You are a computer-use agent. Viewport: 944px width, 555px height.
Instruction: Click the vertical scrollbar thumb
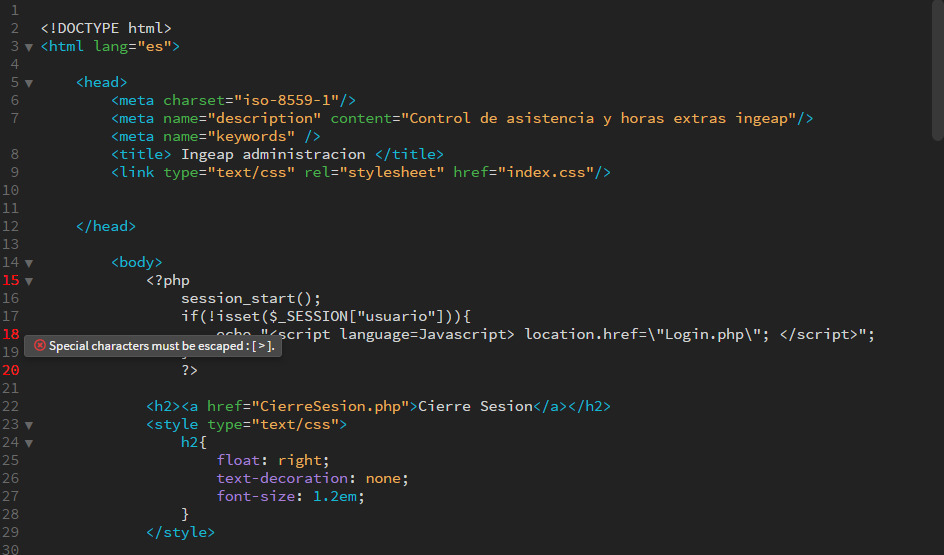coord(937,70)
